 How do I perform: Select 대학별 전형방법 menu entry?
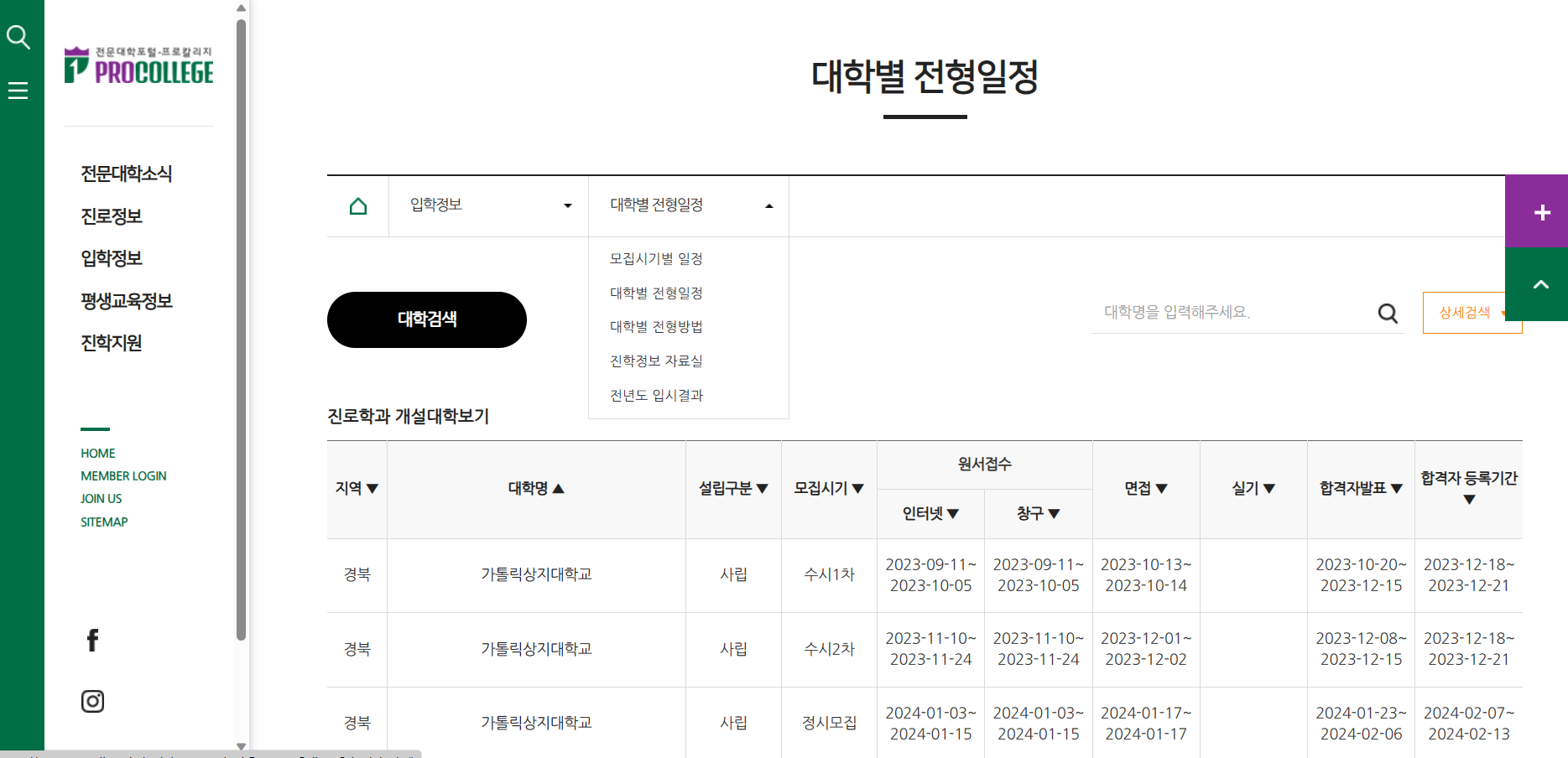(x=656, y=327)
